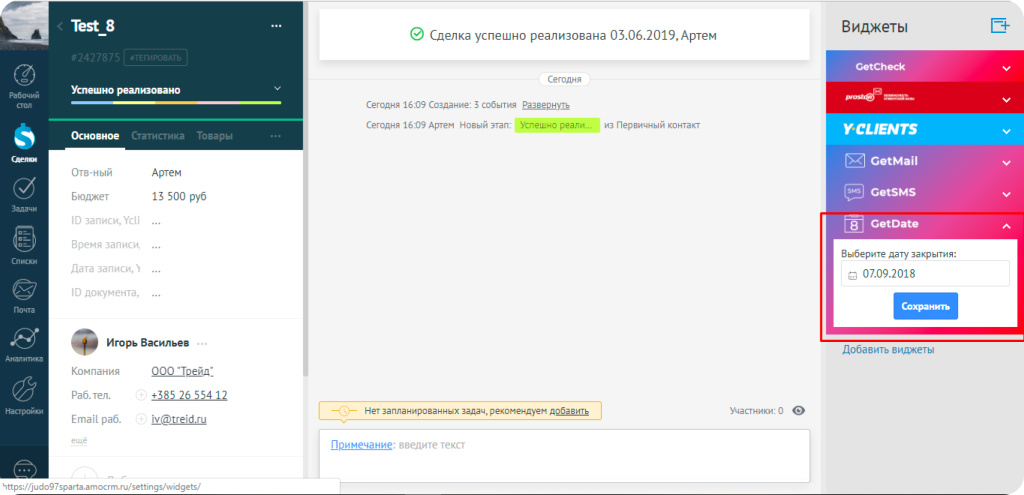
Task: Expand the GetSMS widget
Action: 1006,193
